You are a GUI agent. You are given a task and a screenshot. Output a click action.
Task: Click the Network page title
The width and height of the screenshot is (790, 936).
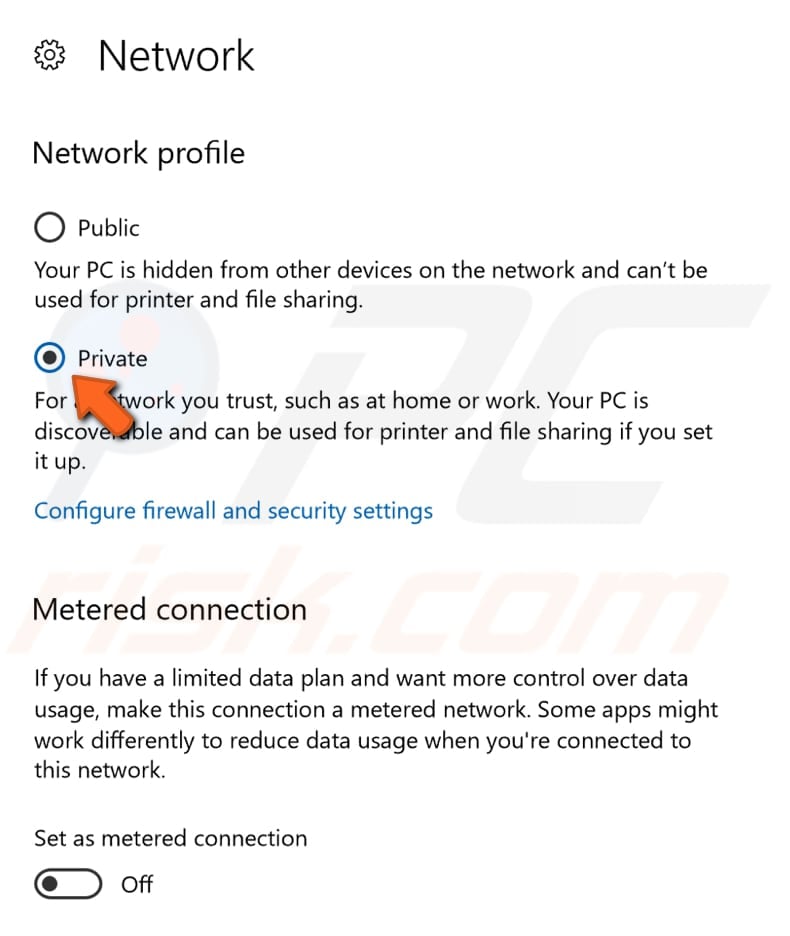176,56
